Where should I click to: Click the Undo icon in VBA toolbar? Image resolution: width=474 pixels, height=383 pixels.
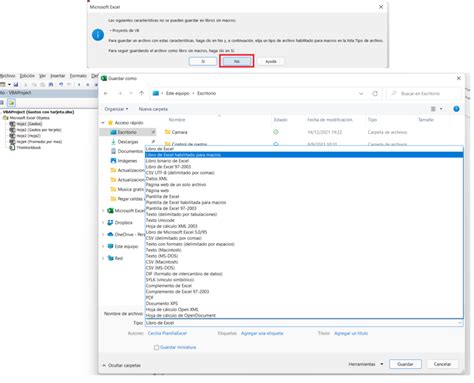[x=61, y=84]
